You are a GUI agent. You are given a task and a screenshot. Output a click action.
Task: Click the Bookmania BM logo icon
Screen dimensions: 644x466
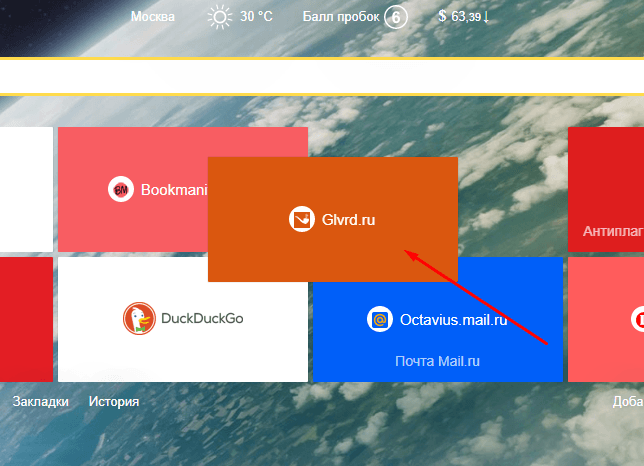121,189
